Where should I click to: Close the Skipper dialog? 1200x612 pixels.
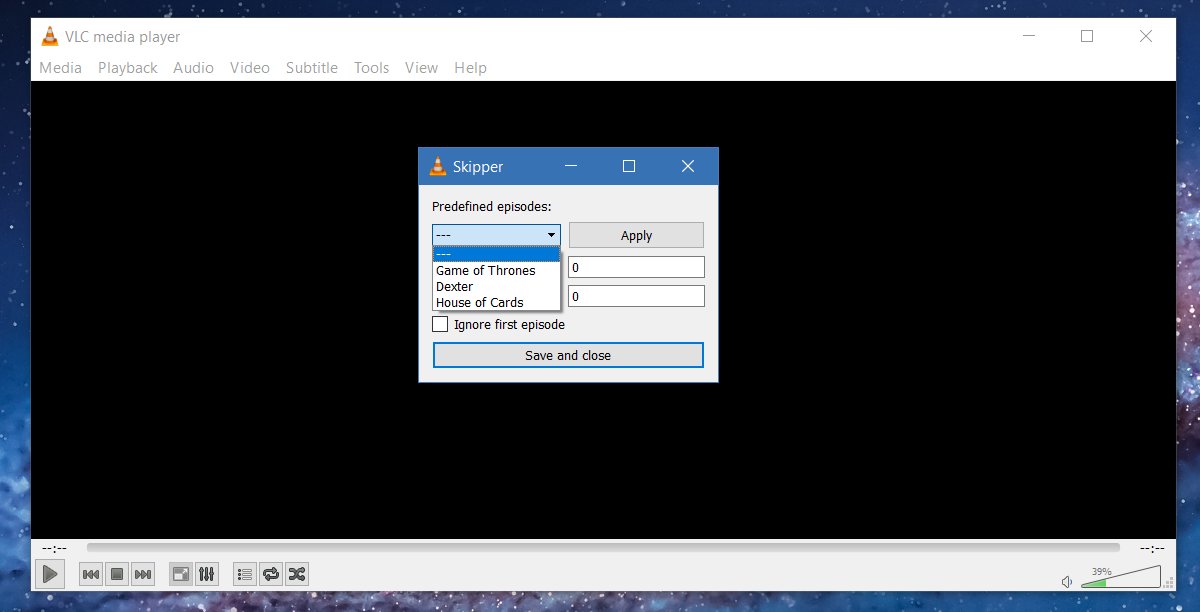coord(688,166)
